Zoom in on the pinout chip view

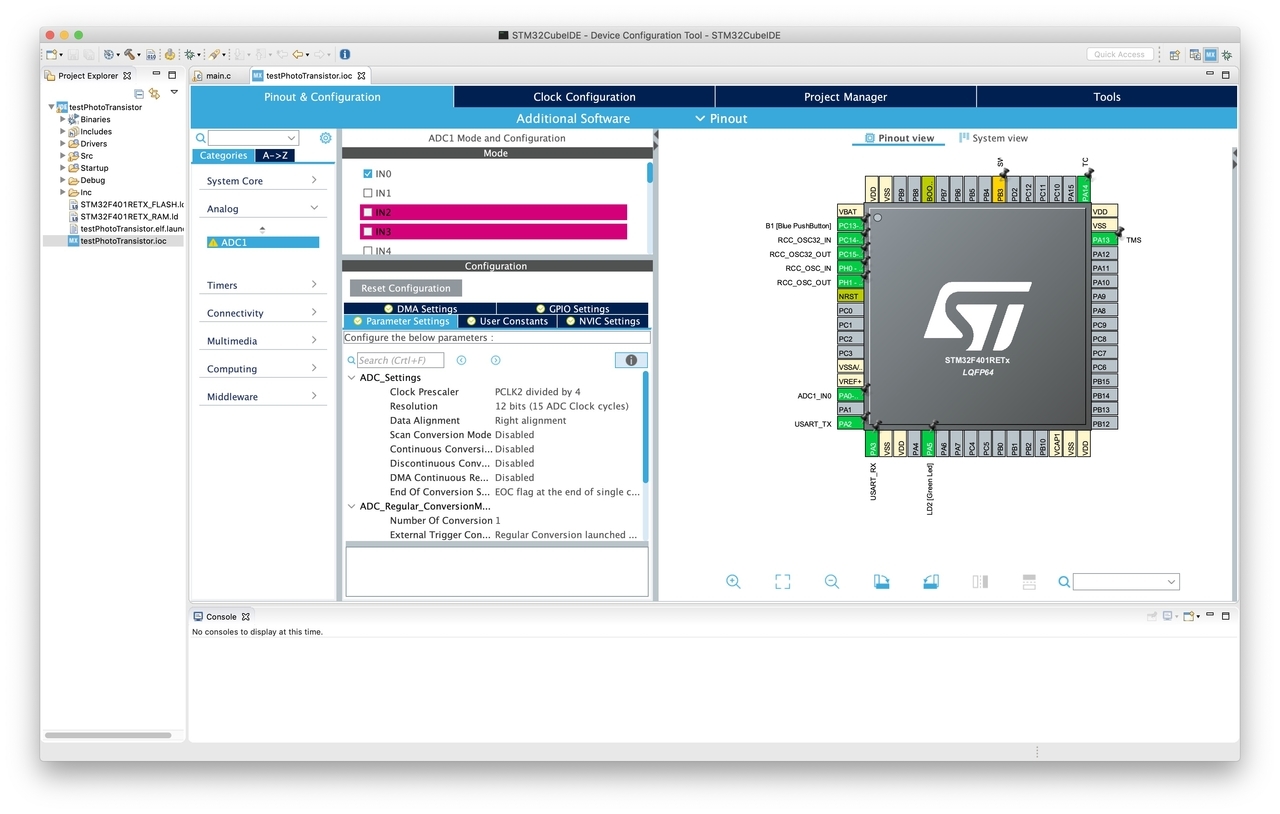pos(733,581)
